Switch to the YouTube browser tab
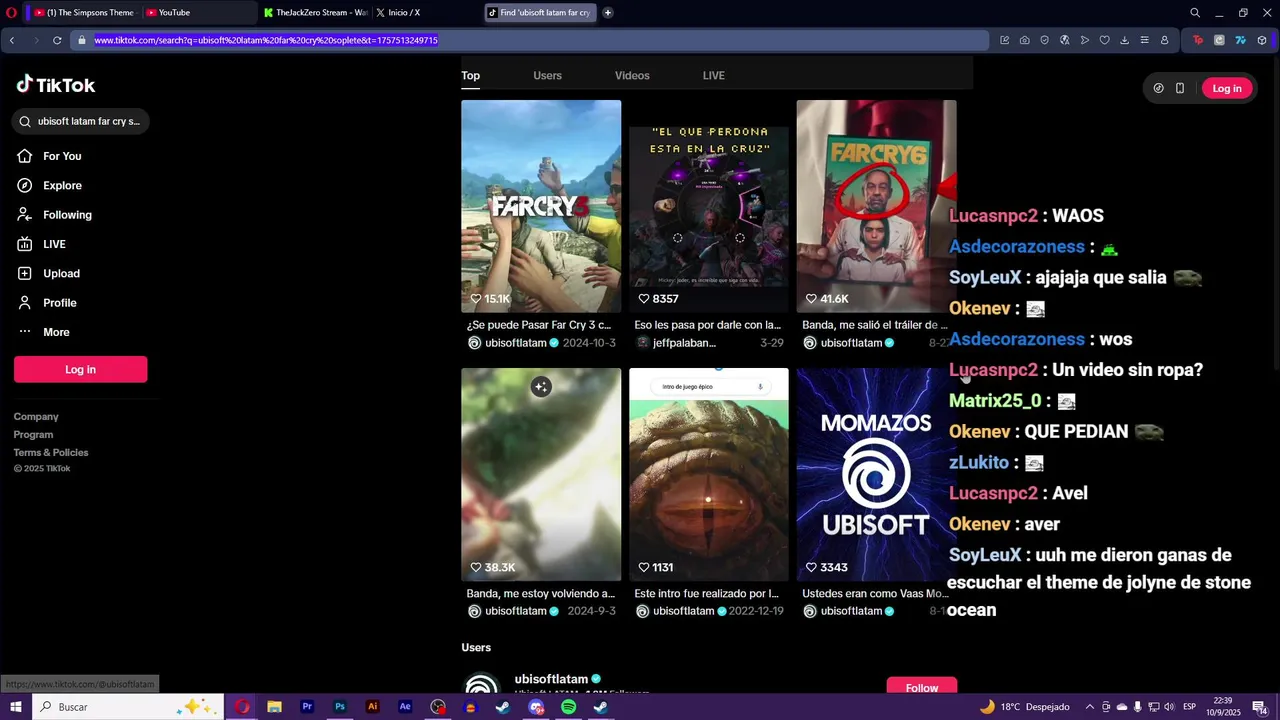The image size is (1280, 720). 196,13
